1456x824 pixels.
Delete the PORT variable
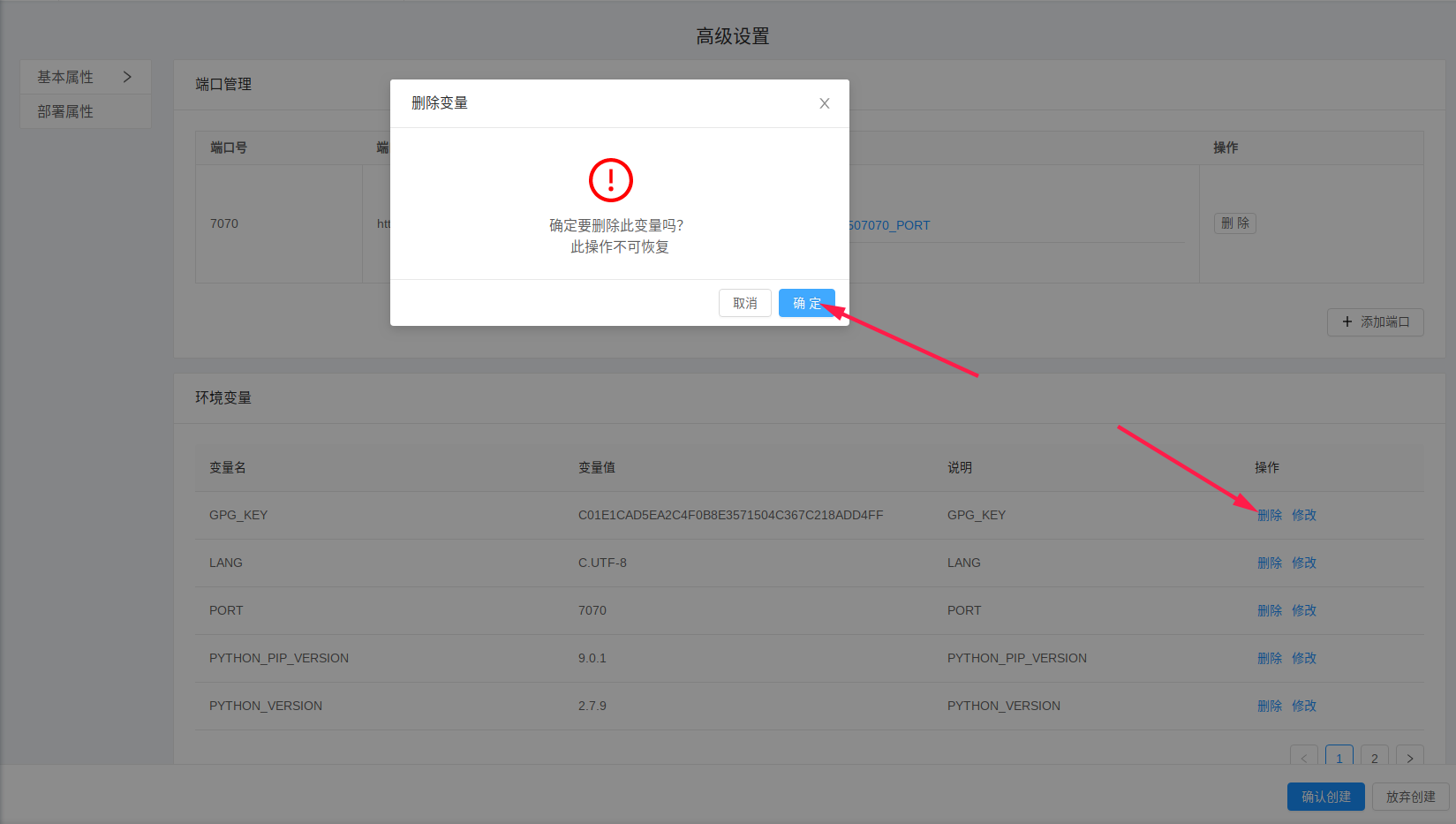[1270, 610]
